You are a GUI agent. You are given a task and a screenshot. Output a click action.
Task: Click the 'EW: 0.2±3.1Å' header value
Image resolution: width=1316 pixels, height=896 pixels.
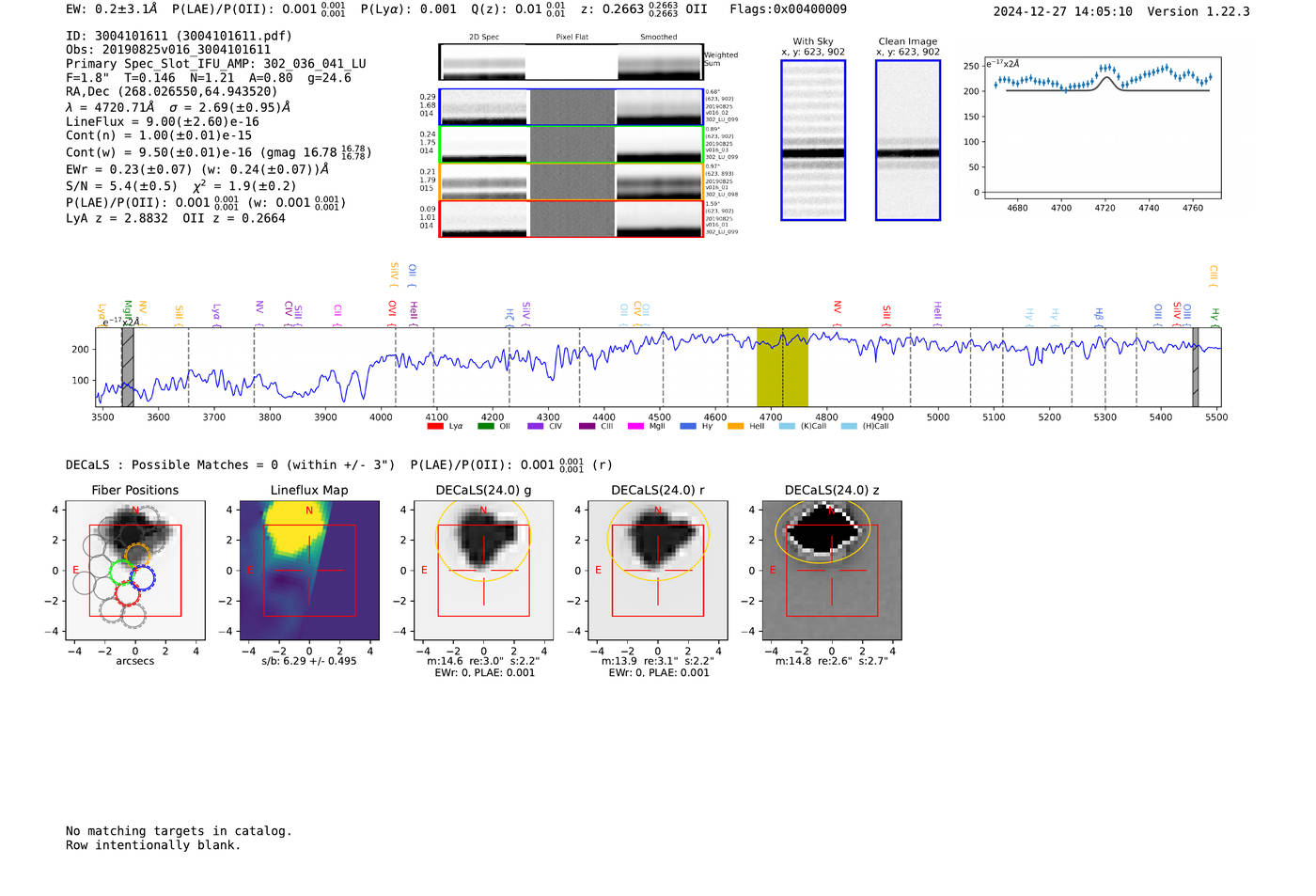click(112, 9)
